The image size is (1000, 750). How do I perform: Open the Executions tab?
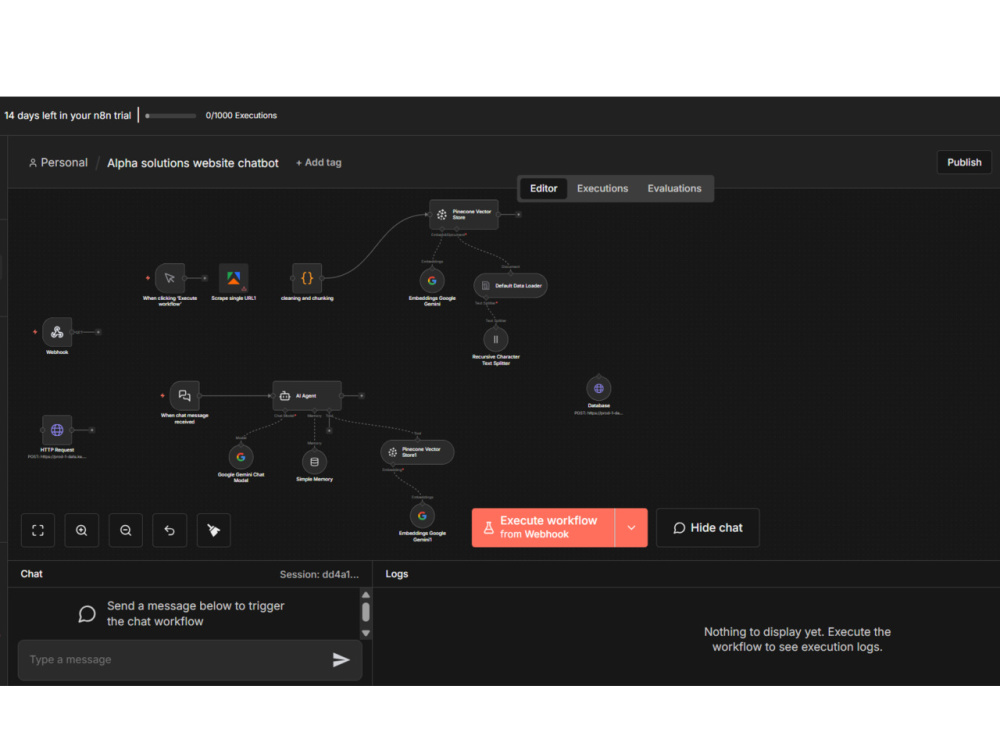pos(602,188)
